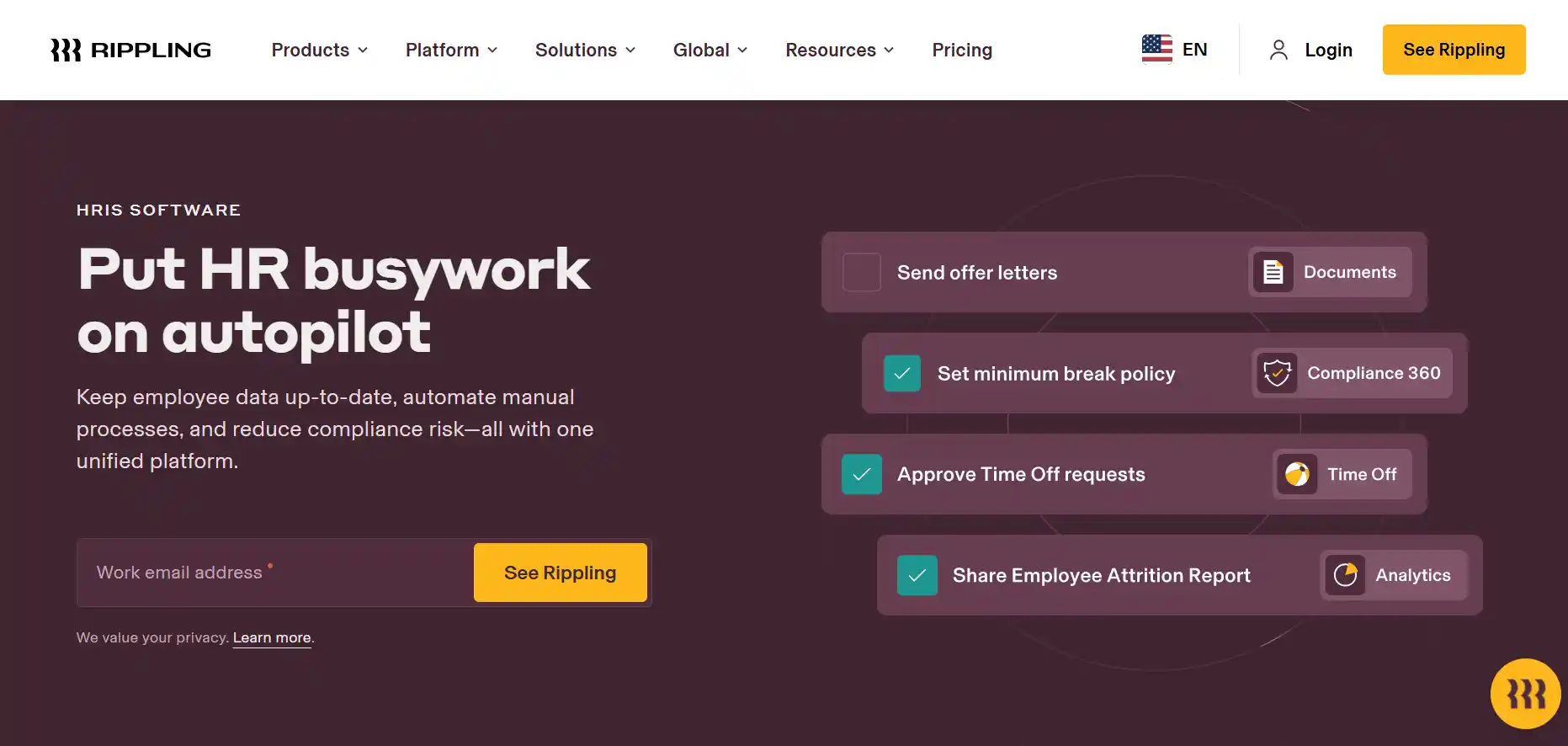The height and width of the screenshot is (746, 1568).
Task: Uncheck the Set minimum break policy checkbox
Action: click(x=902, y=373)
